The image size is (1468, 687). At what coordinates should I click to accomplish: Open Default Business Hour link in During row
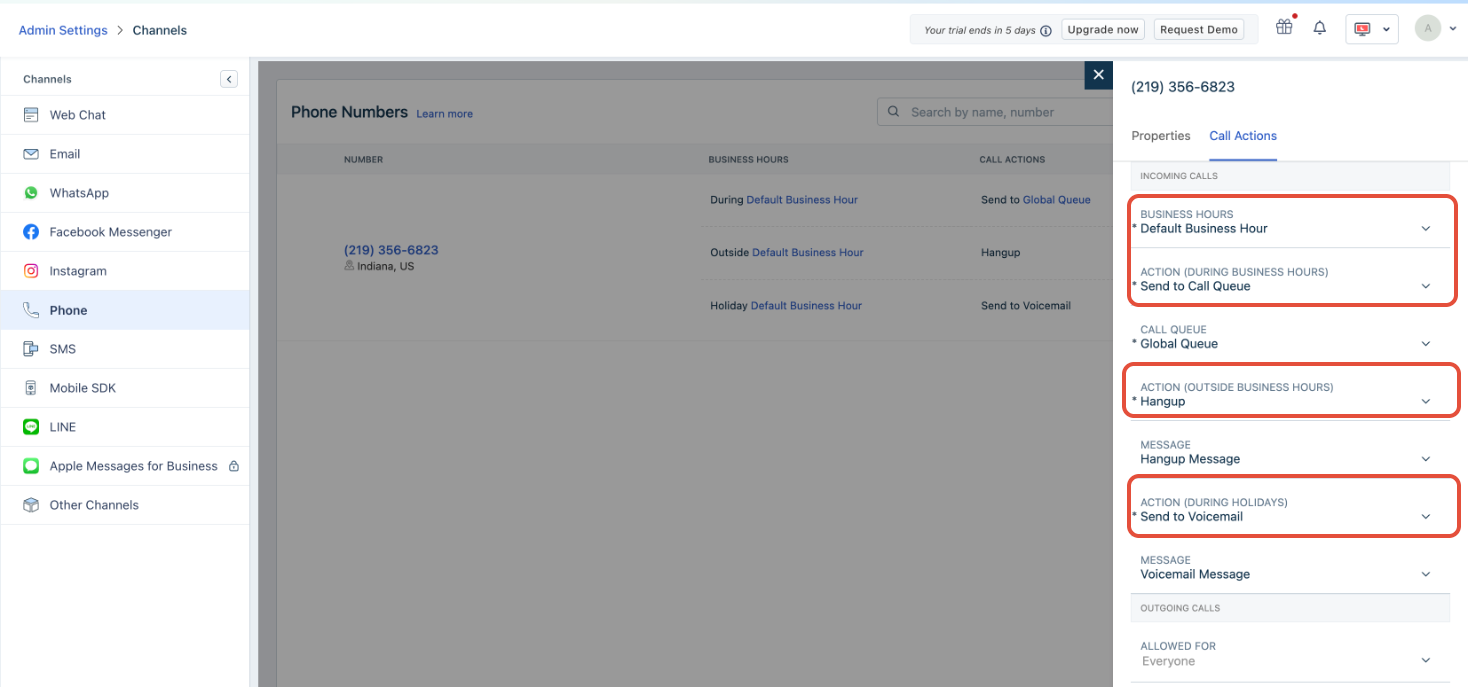(802, 200)
